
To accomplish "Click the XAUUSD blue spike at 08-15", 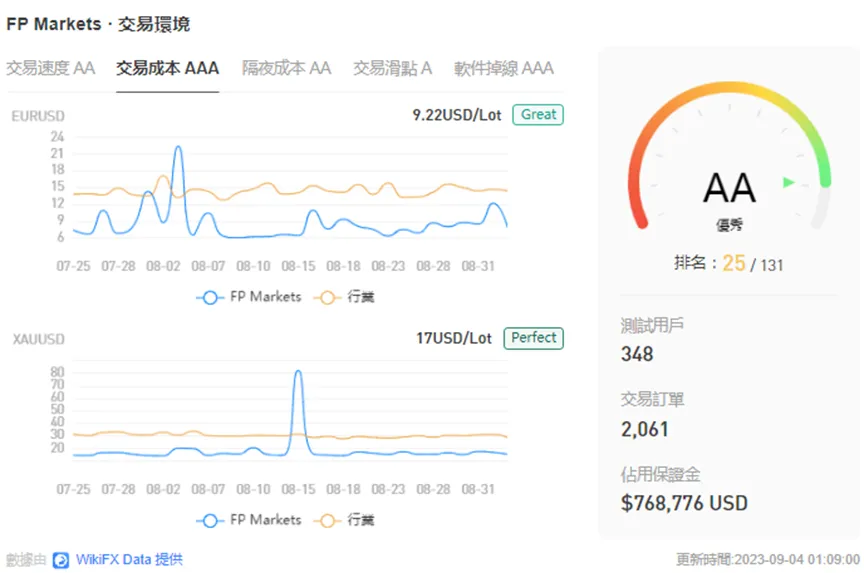I will [x=298, y=372].
